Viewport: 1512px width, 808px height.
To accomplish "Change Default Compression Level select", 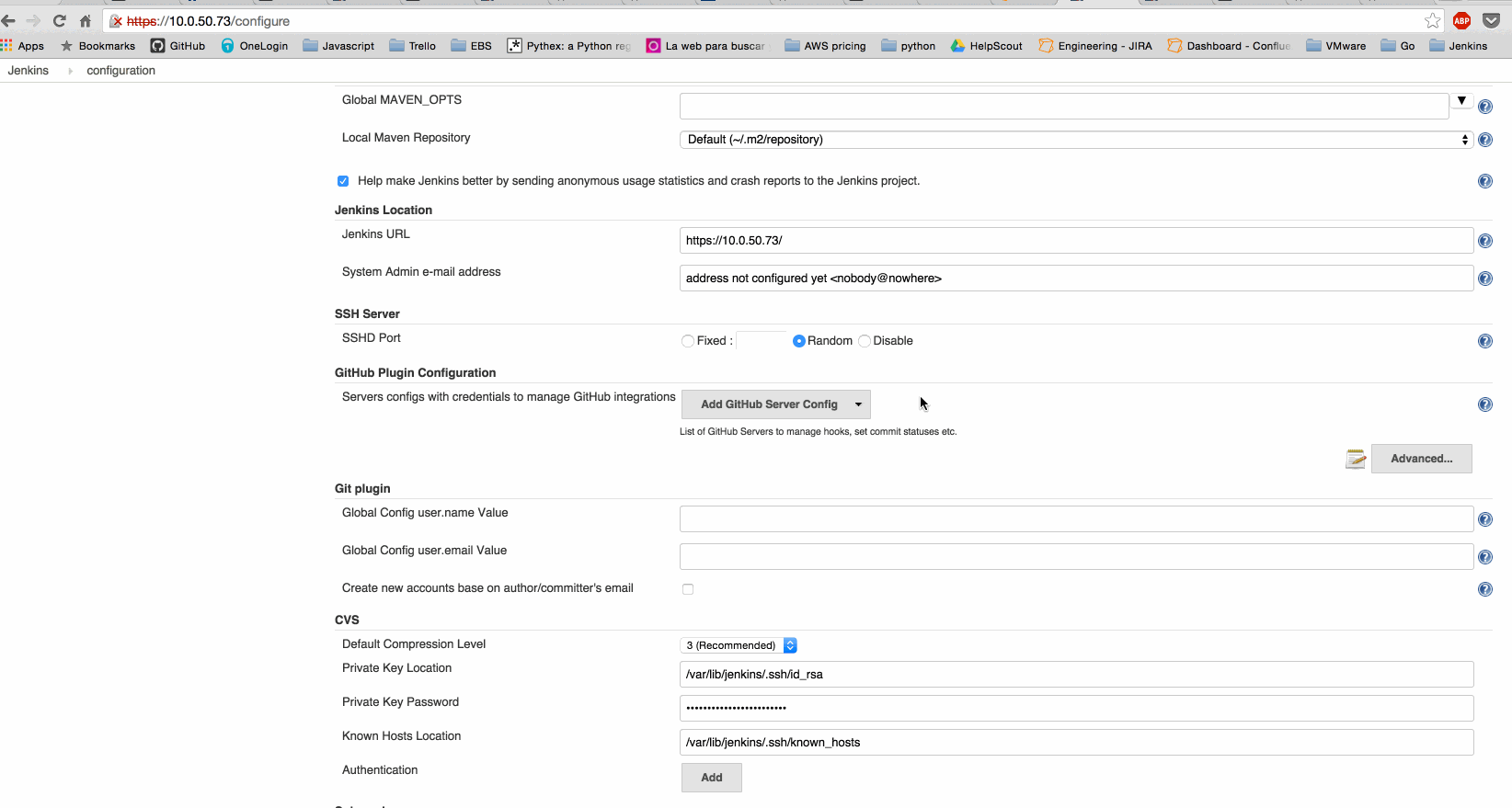I will tap(739, 645).
